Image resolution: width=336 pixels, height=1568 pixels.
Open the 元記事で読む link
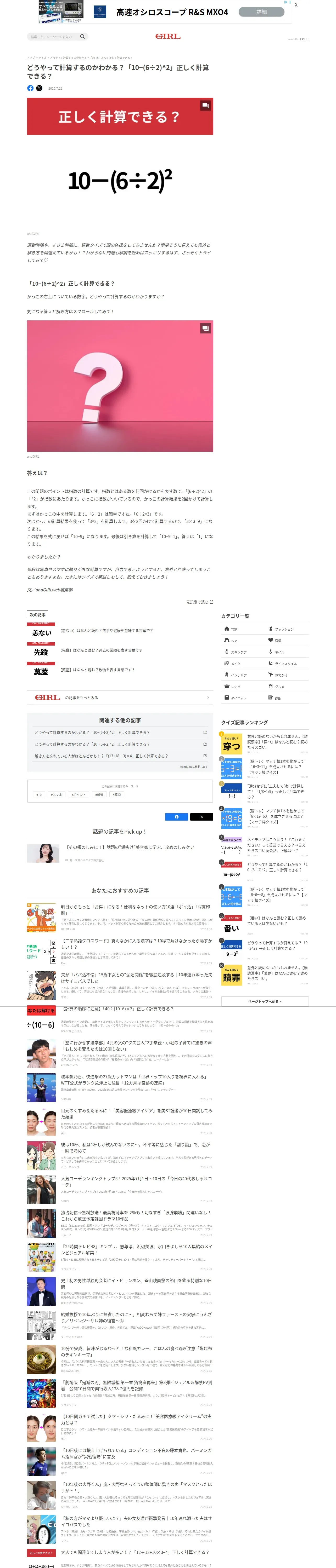click(197, 602)
